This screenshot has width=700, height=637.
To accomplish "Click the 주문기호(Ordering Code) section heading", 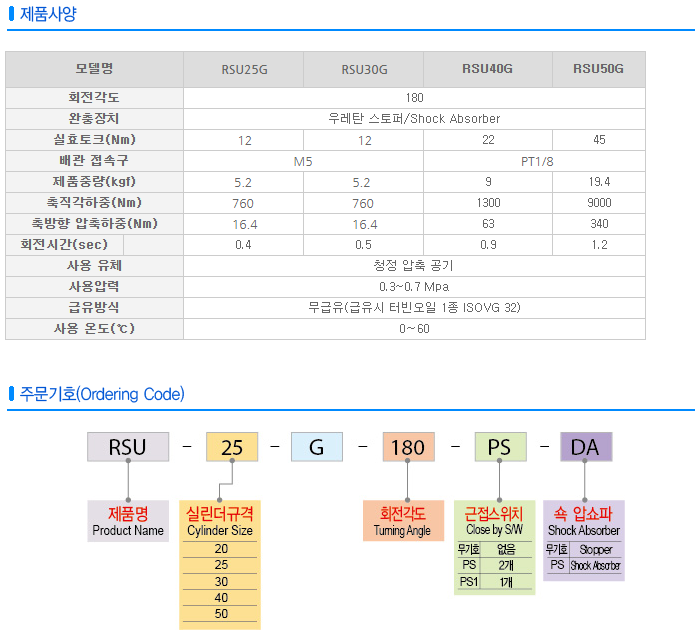I will [102, 394].
